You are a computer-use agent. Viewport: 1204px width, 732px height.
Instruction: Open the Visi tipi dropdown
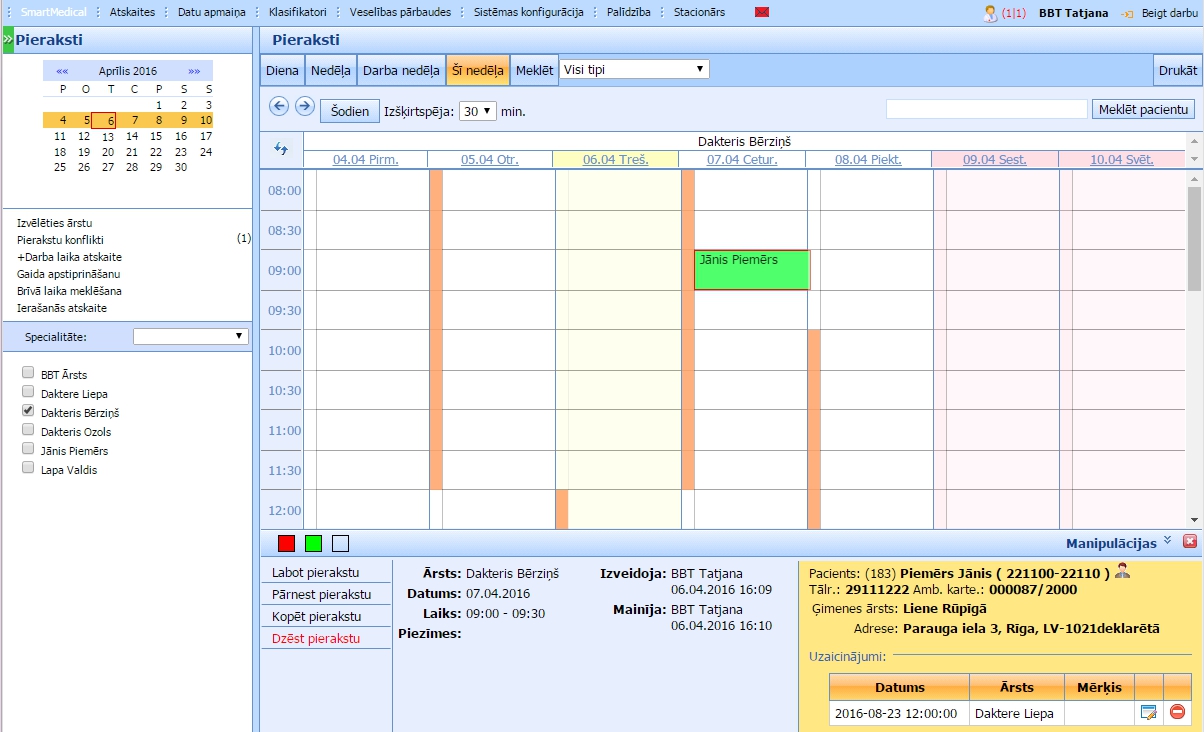click(634, 70)
